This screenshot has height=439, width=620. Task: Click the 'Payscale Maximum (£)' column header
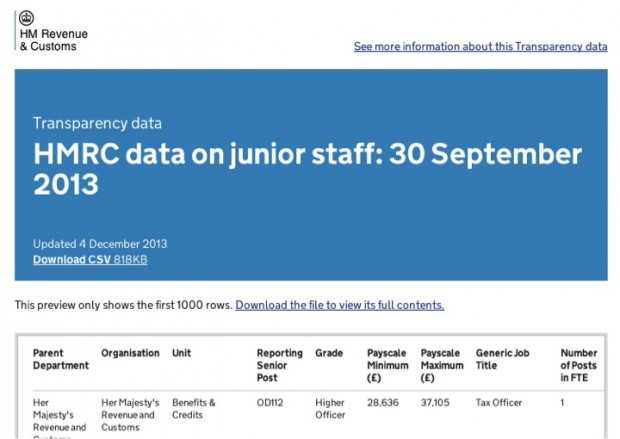click(x=442, y=365)
